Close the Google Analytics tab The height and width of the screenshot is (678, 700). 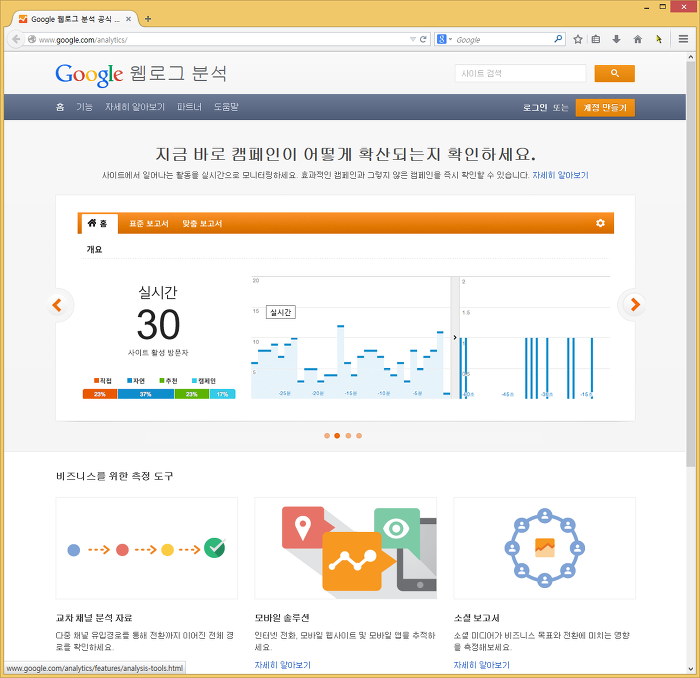(x=129, y=19)
